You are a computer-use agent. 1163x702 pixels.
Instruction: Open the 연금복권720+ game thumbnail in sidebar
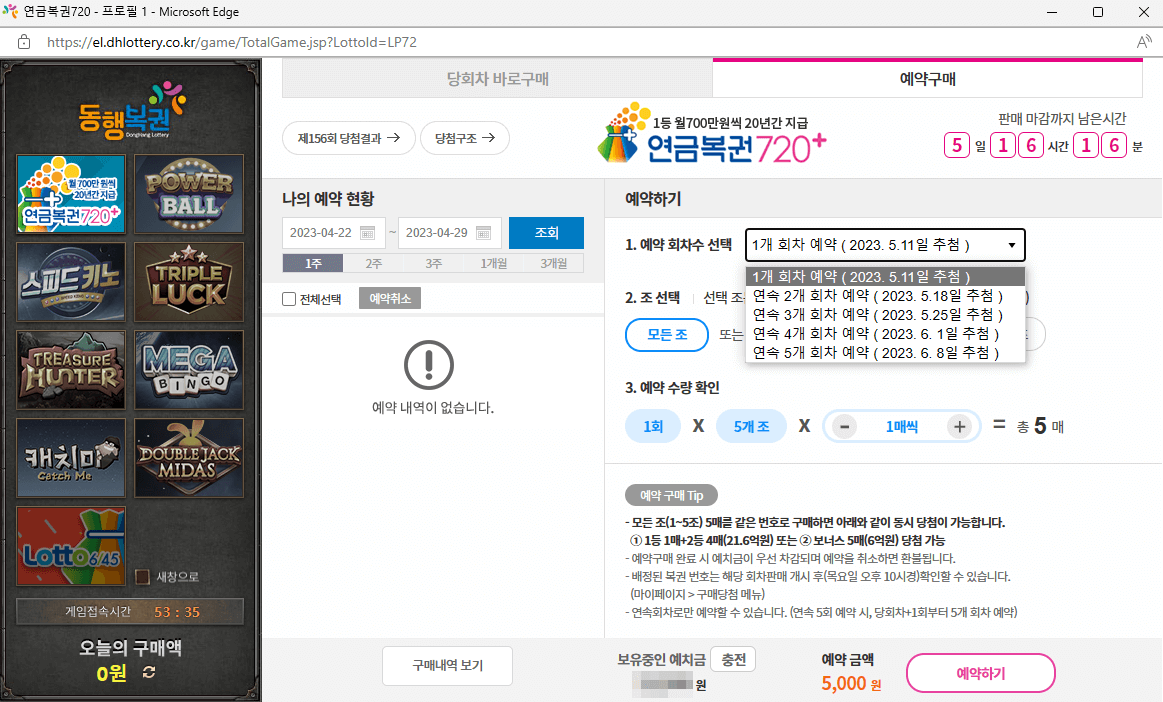tap(71, 194)
